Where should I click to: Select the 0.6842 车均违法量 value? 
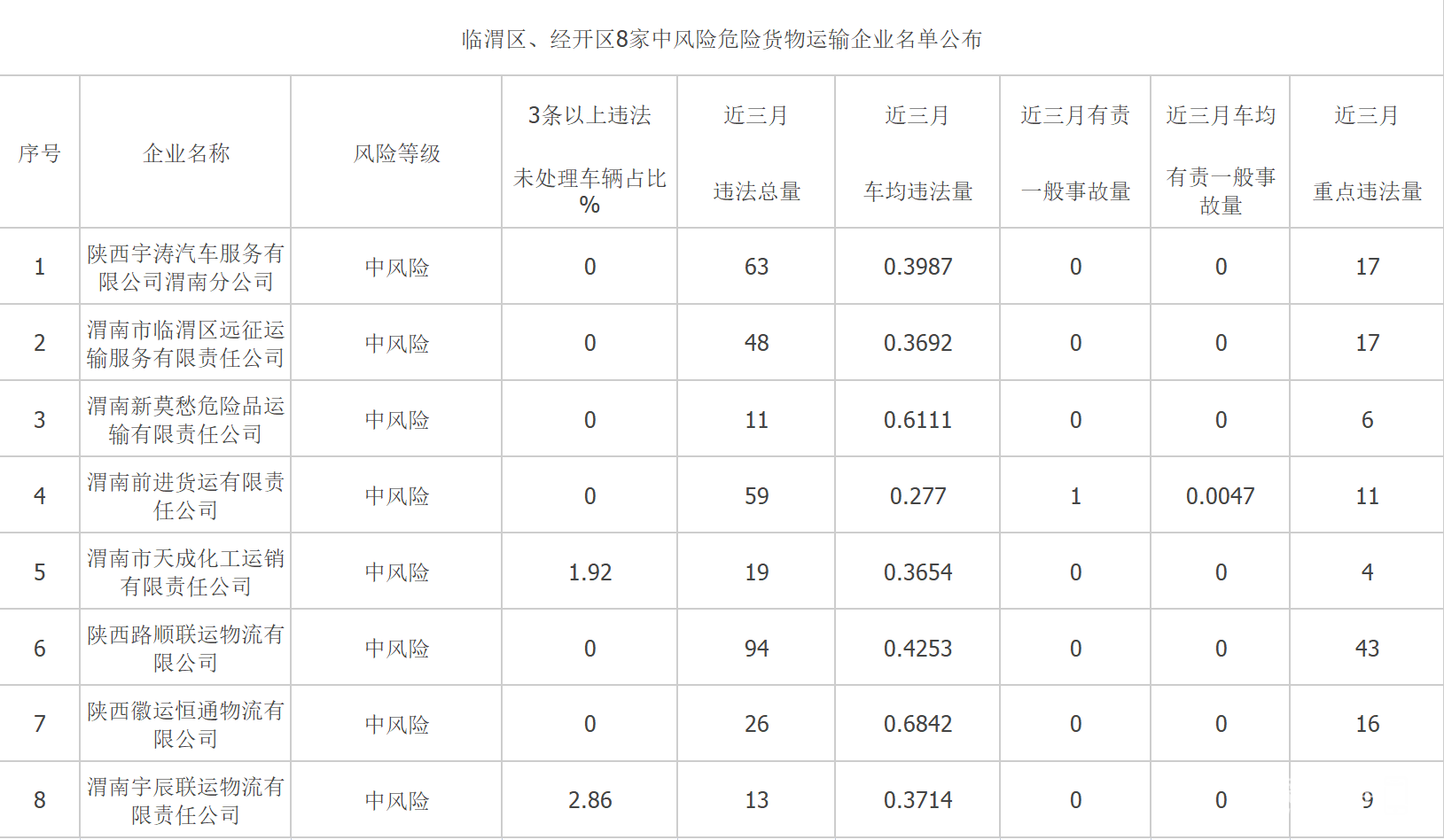(x=917, y=724)
